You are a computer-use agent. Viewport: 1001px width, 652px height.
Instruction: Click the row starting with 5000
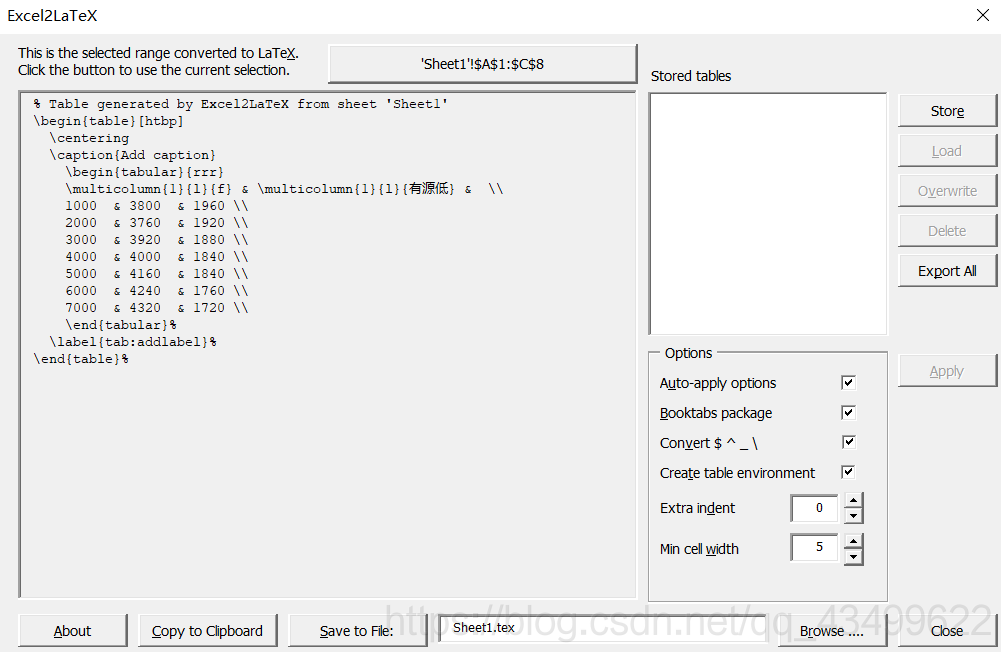click(x=156, y=274)
